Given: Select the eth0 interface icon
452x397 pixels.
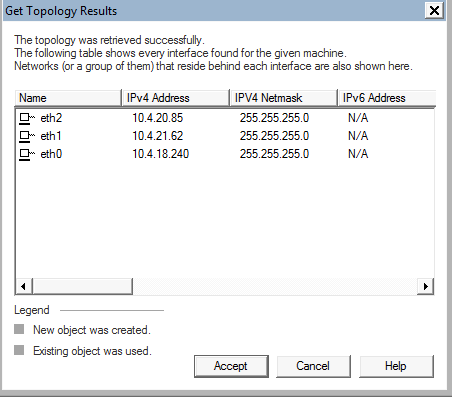Looking at the screenshot, I should pyautogui.click(x=27, y=154).
